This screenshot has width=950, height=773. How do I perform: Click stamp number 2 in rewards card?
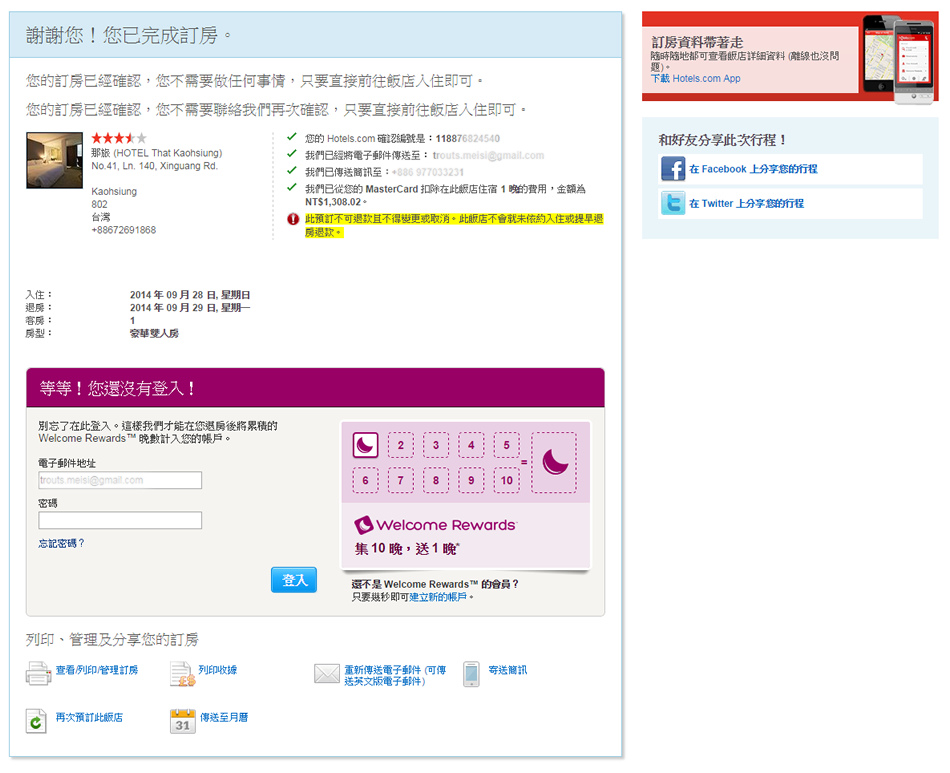pyautogui.click(x=400, y=445)
